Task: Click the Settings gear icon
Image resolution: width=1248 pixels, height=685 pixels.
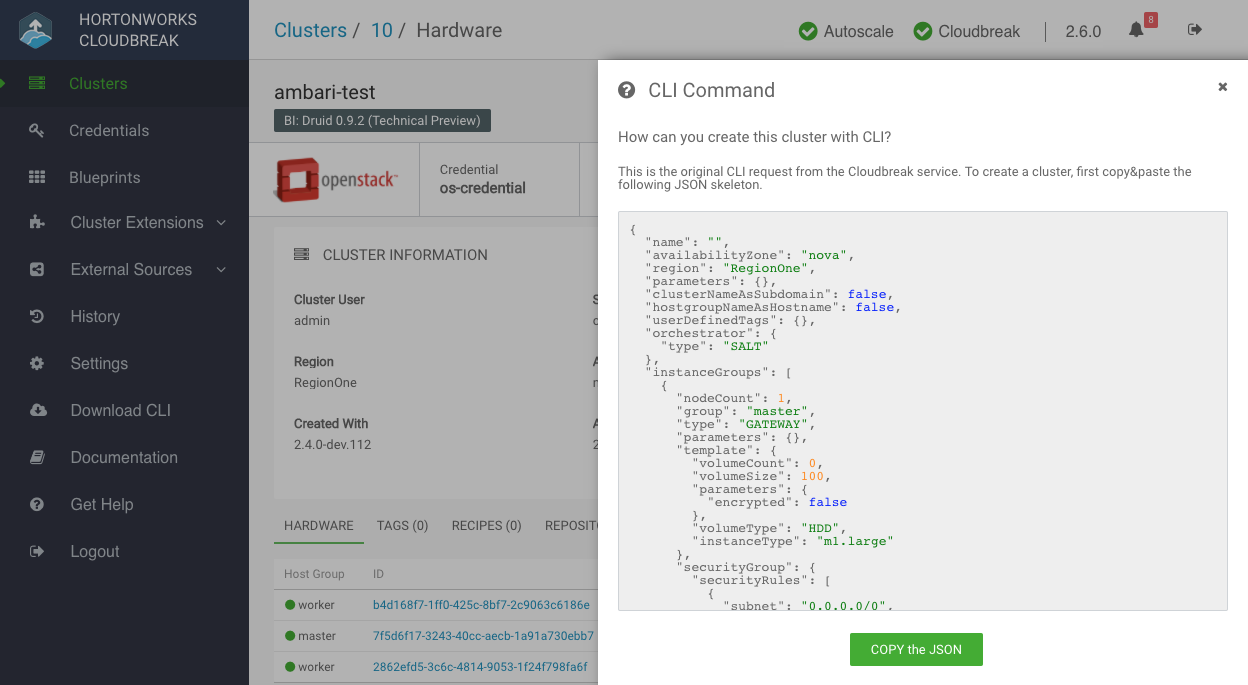Action: pos(37,363)
